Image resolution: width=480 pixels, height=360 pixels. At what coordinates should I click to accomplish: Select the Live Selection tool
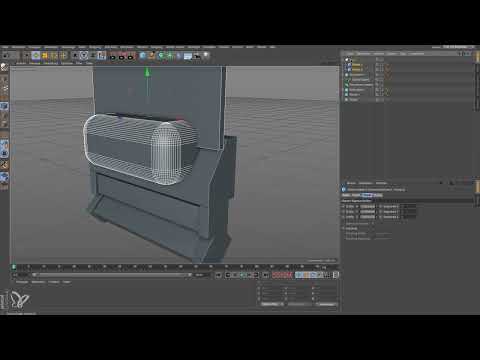pyautogui.click(x=27, y=56)
